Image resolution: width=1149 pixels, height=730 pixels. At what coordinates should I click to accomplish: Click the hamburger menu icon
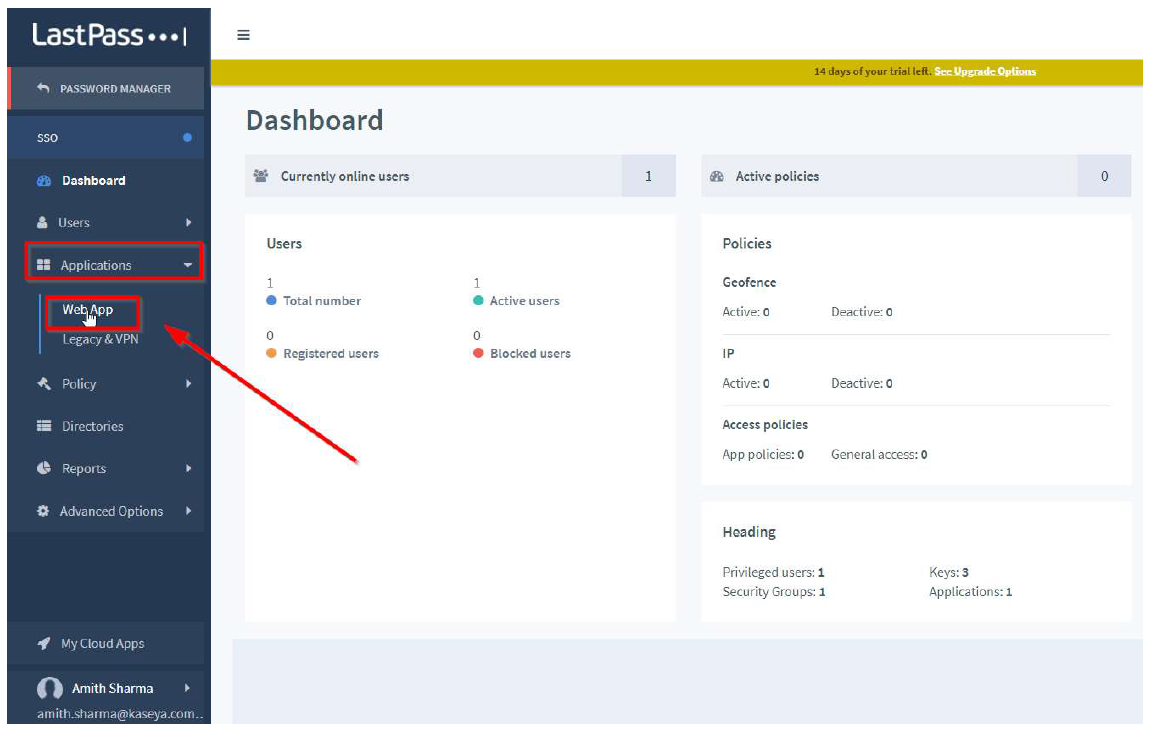243,35
